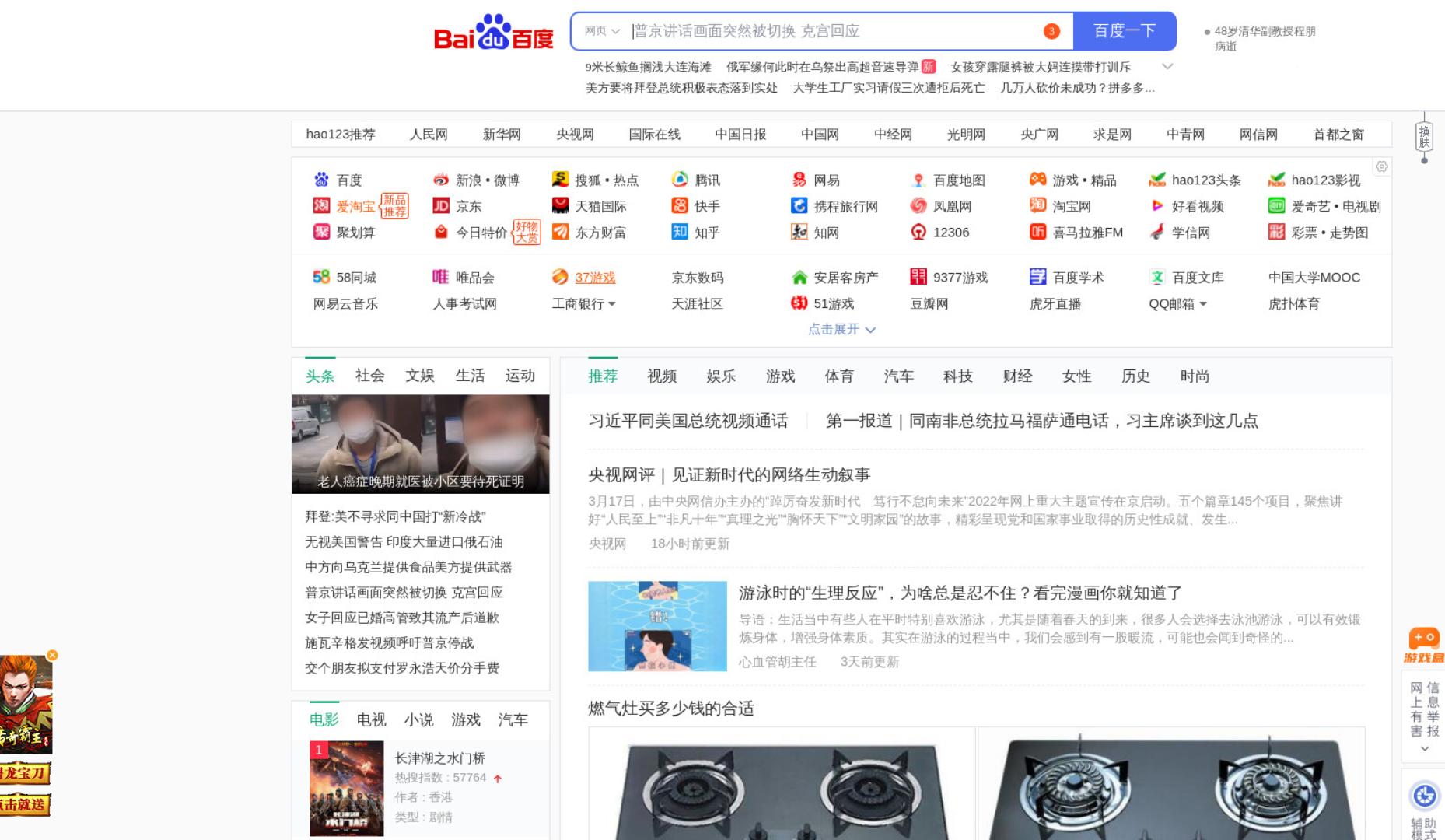Select the 视频 feed tab
The height and width of the screenshot is (840, 1445).
click(662, 376)
